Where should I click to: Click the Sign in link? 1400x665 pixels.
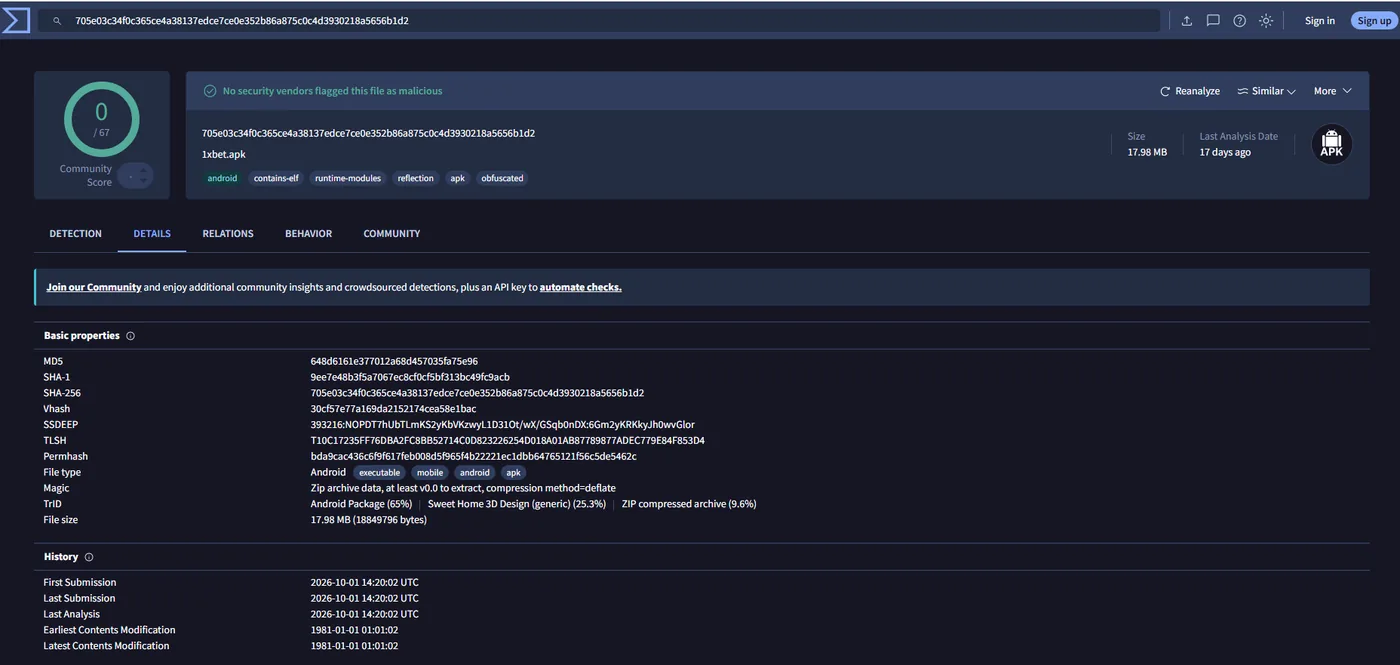tap(1320, 21)
